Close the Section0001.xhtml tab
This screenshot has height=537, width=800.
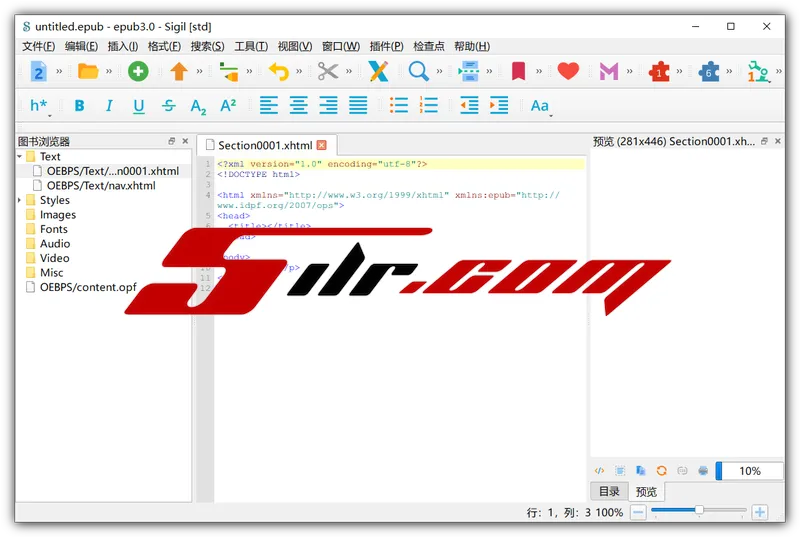[321, 145]
